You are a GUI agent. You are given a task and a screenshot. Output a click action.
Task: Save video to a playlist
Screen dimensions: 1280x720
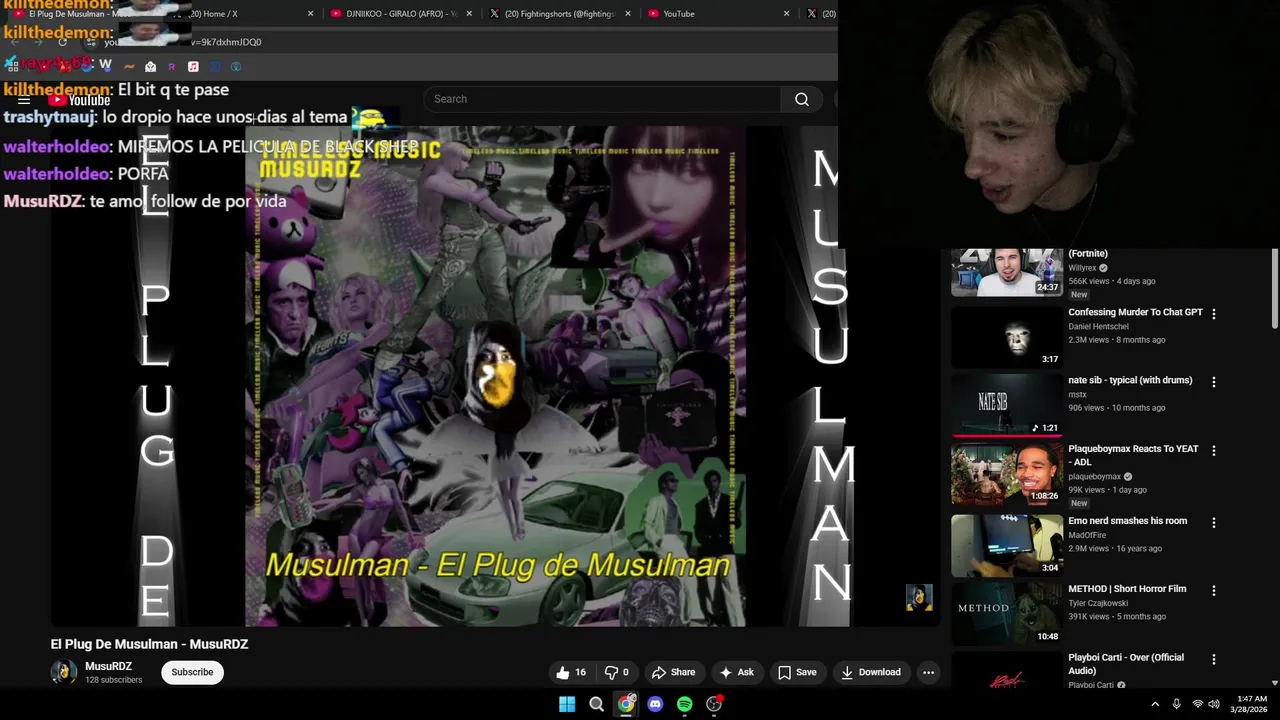pos(797,672)
